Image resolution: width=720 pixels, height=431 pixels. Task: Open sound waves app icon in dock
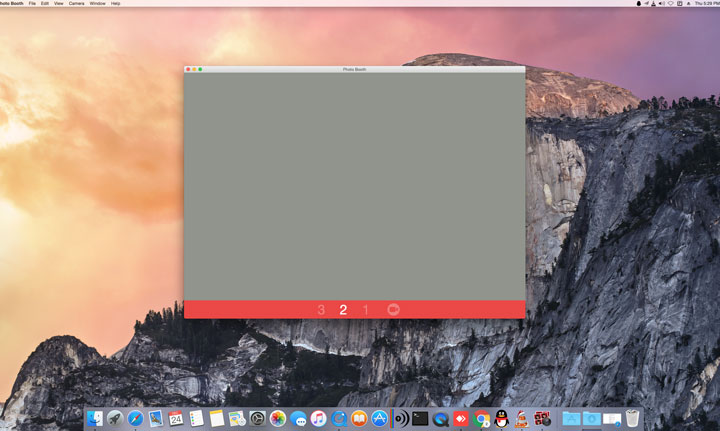[x=401, y=419]
